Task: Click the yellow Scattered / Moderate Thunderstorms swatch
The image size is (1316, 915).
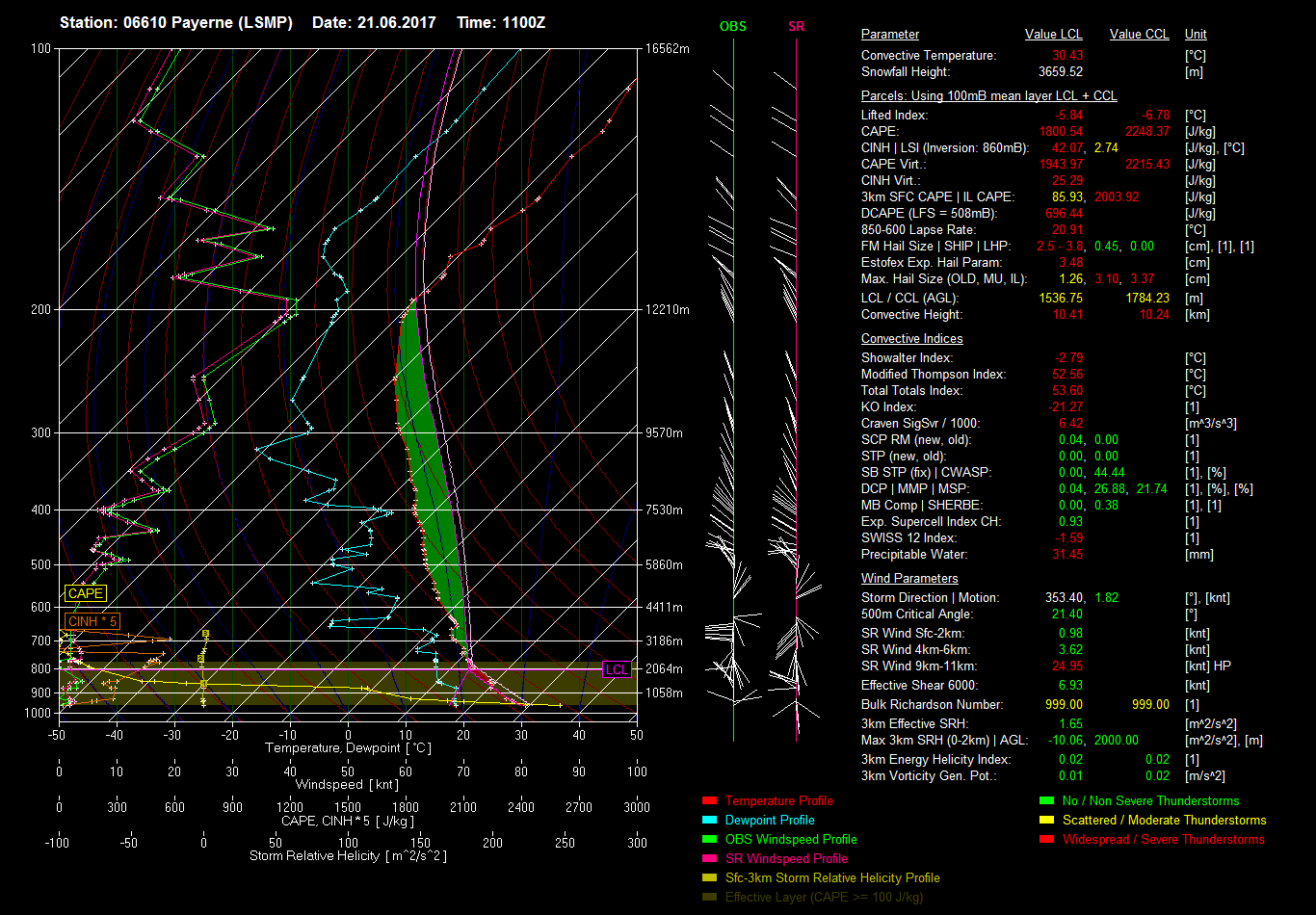Action: click(x=1047, y=821)
